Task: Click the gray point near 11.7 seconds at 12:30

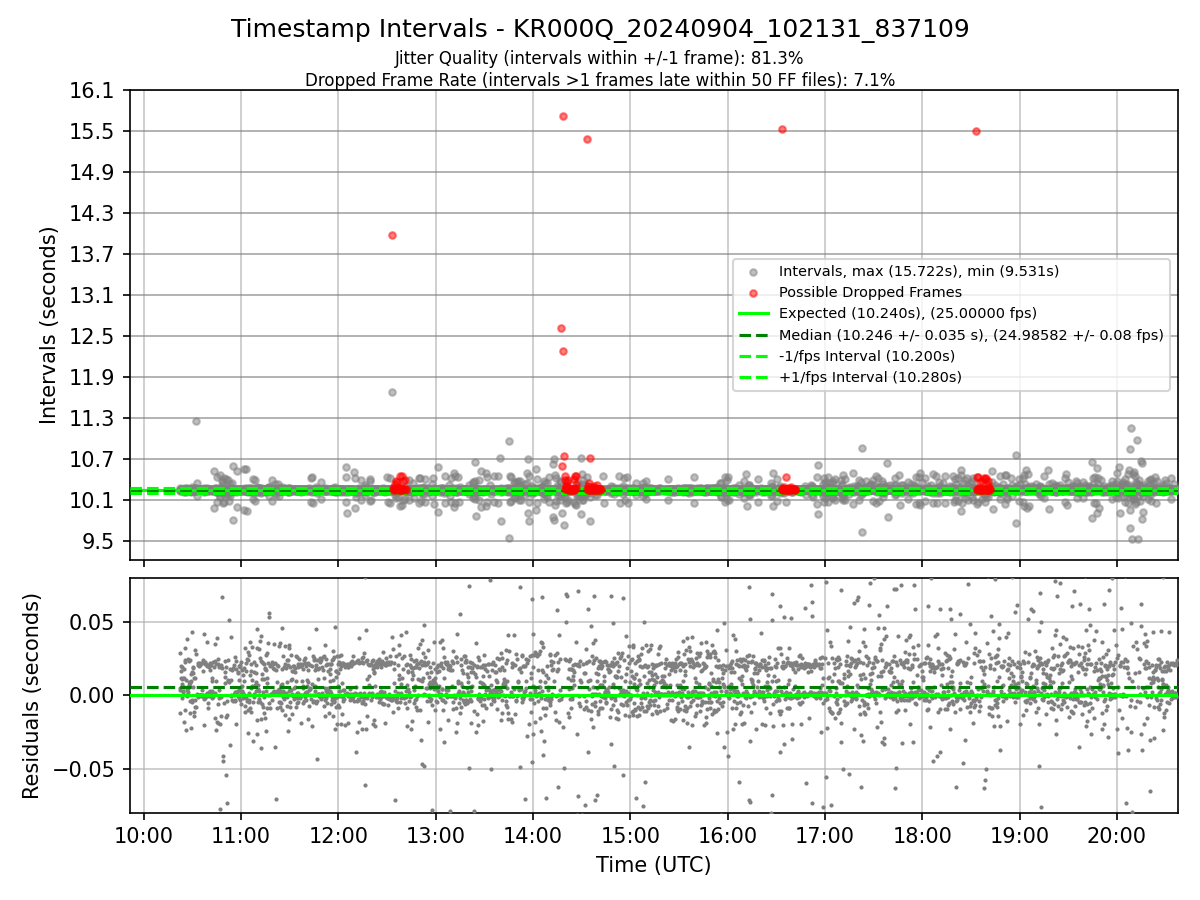Action: [x=393, y=392]
